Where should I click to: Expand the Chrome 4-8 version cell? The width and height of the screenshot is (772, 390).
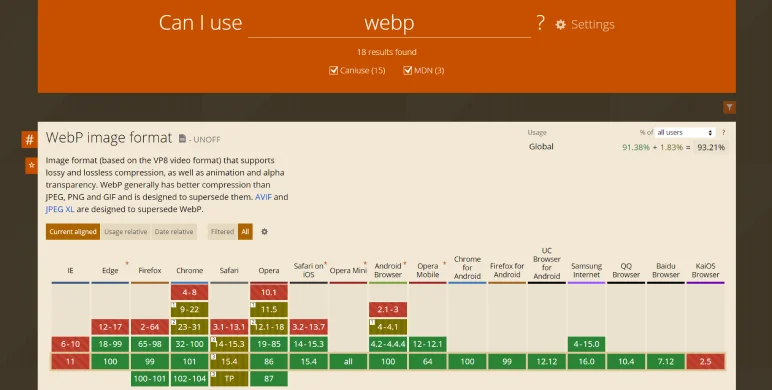click(x=190, y=292)
